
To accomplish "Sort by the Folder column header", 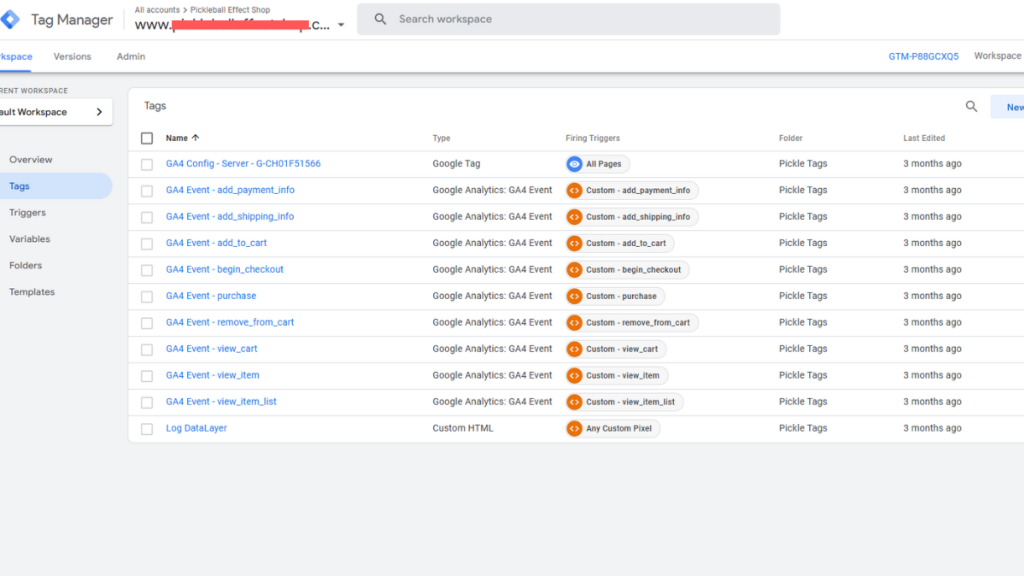I will [791, 138].
